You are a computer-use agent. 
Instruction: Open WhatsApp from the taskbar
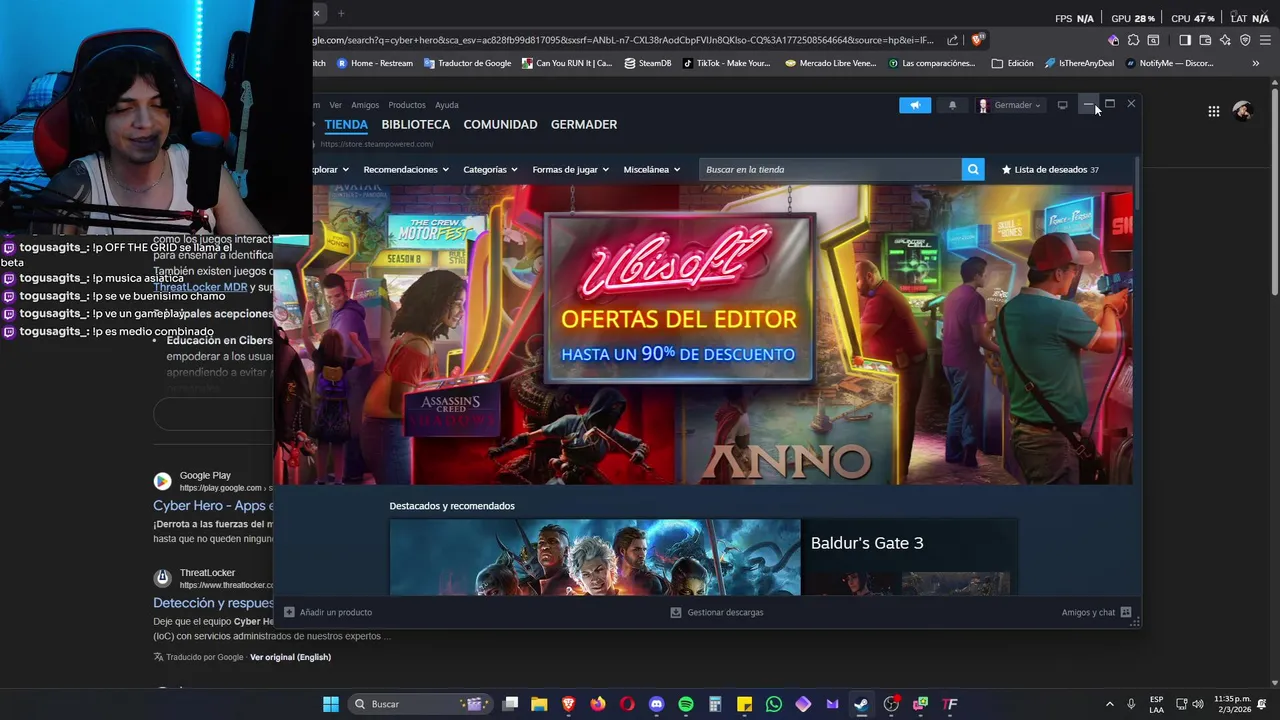(774, 704)
